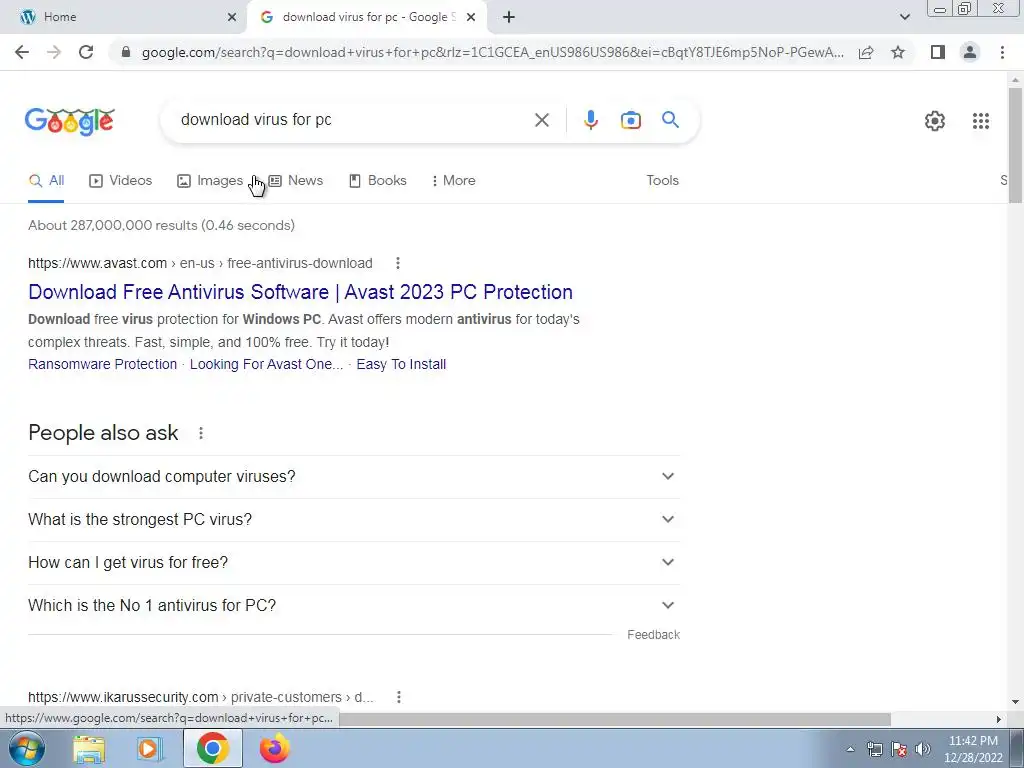1024x768 pixels.
Task: Open the Chrome profile avatar
Action: [970, 52]
